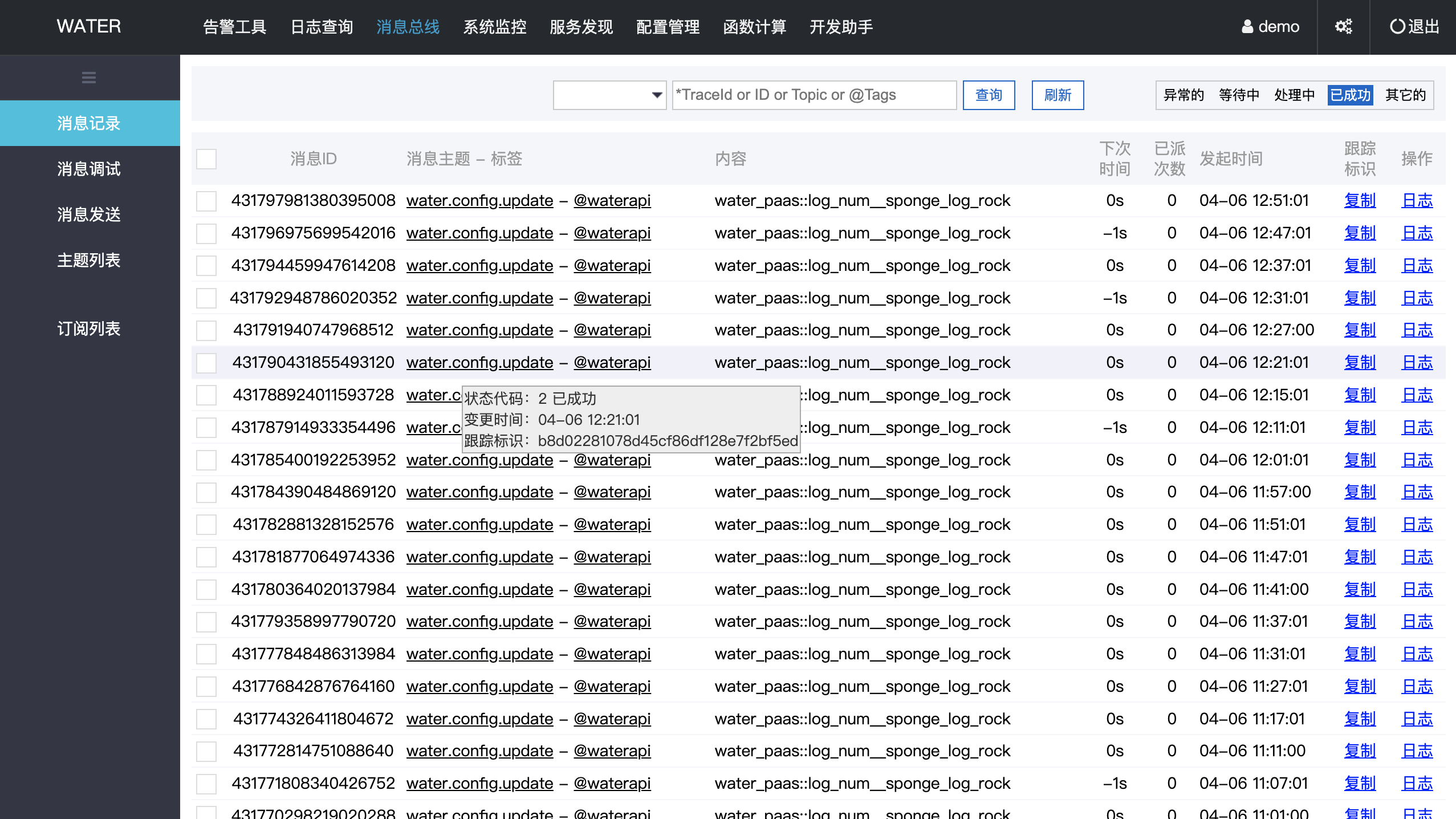
Task: Open 日志 for 11:17:01 row
Action: [1417, 719]
